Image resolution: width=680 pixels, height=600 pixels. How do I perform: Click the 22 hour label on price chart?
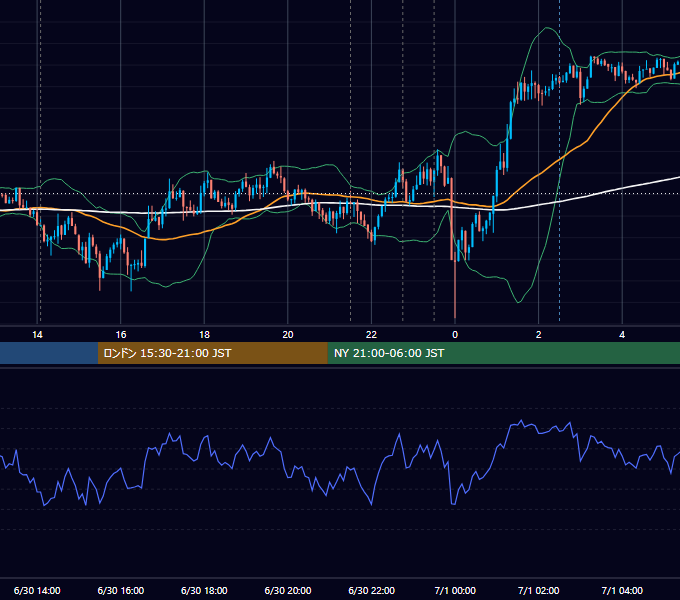(x=371, y=335)
